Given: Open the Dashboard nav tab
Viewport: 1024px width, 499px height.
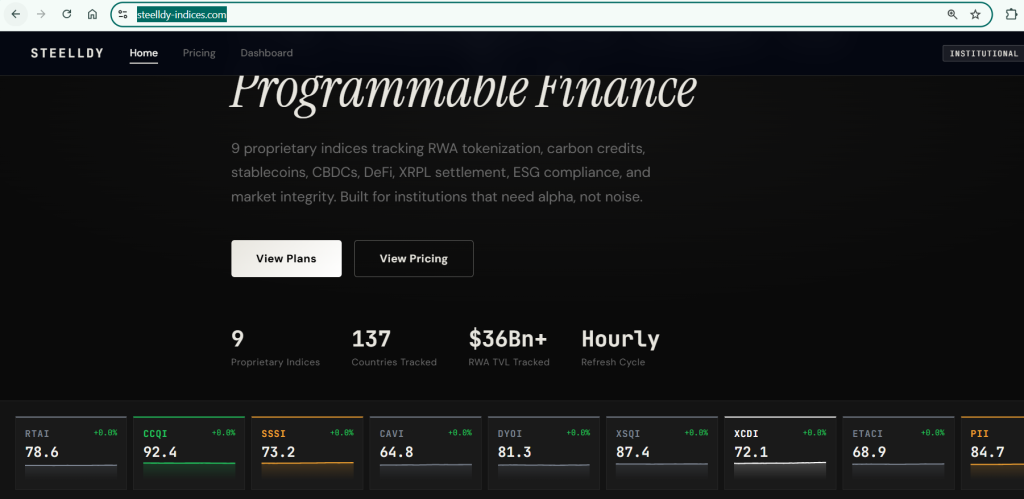Looking at the screenshot, I should pyautogui.click(x=266, y=53).
